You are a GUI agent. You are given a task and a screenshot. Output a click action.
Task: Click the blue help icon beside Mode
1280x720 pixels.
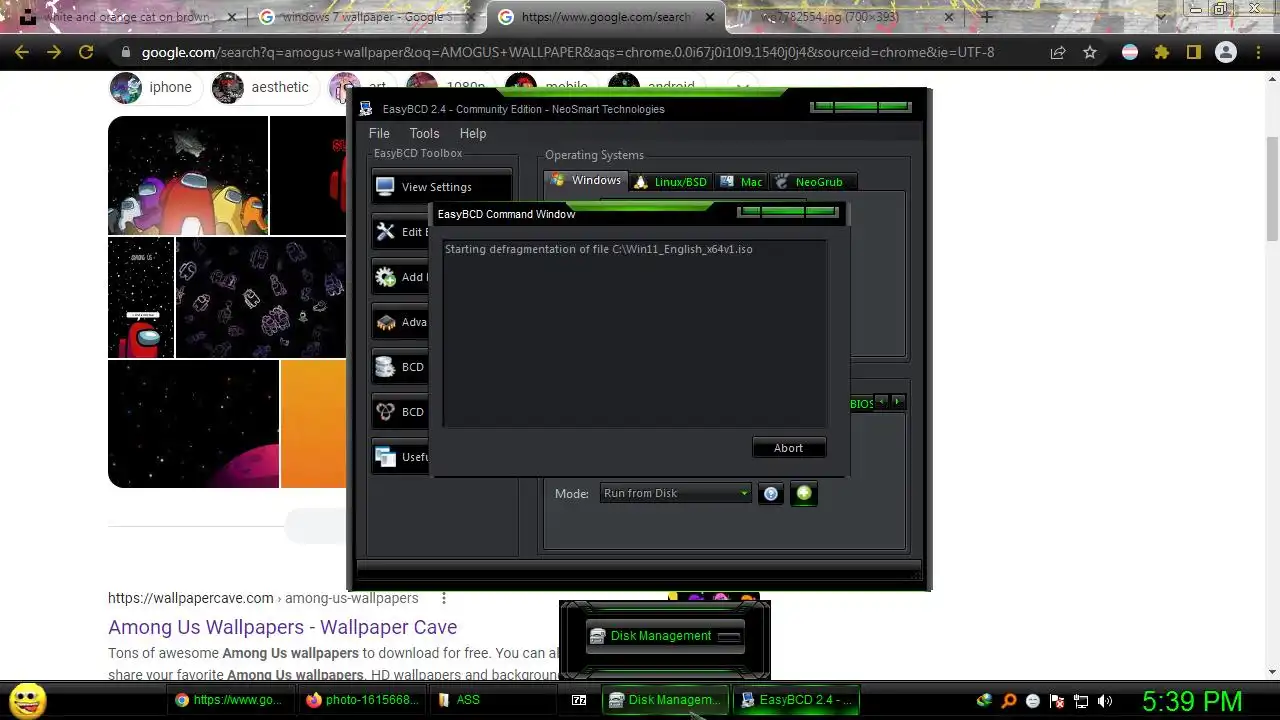[x=771, y=494]
